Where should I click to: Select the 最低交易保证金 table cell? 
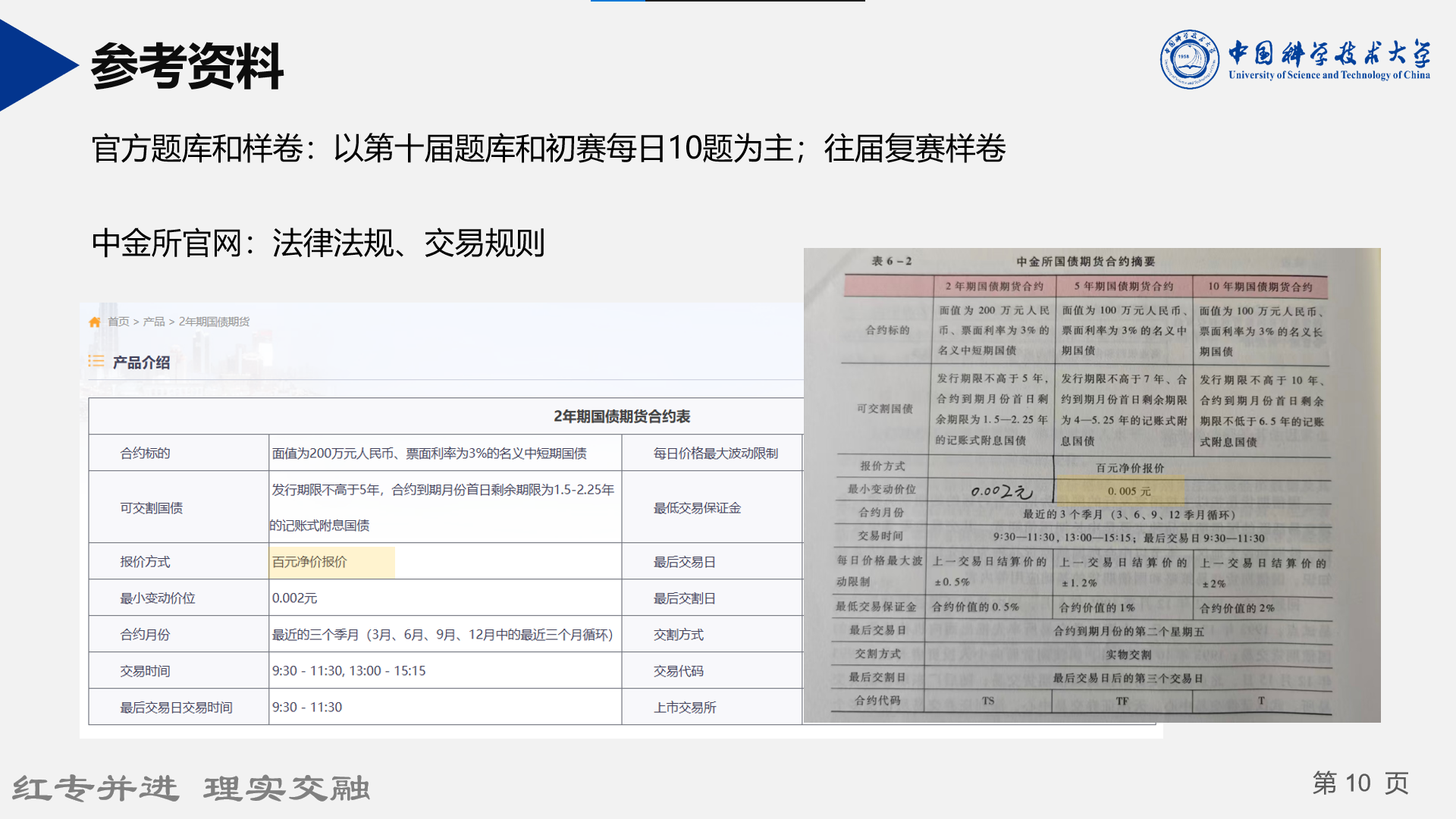click(697, 508)
